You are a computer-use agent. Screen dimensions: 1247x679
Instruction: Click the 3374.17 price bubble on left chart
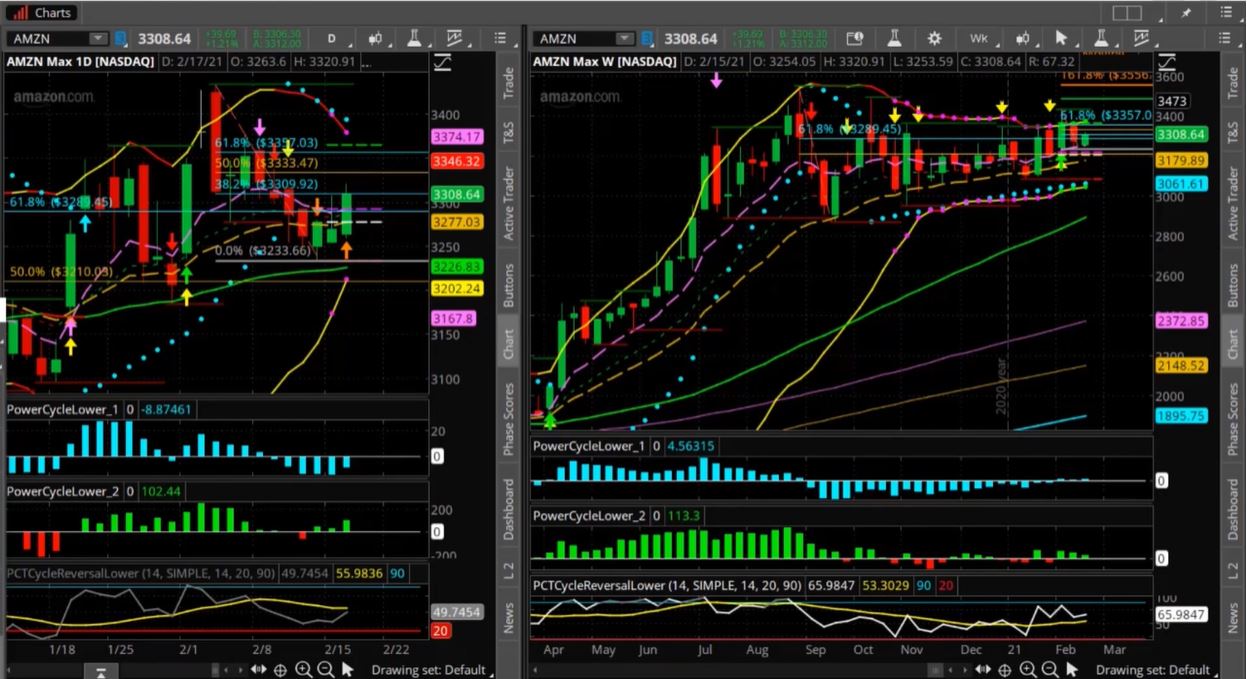(x=458, y=137)
